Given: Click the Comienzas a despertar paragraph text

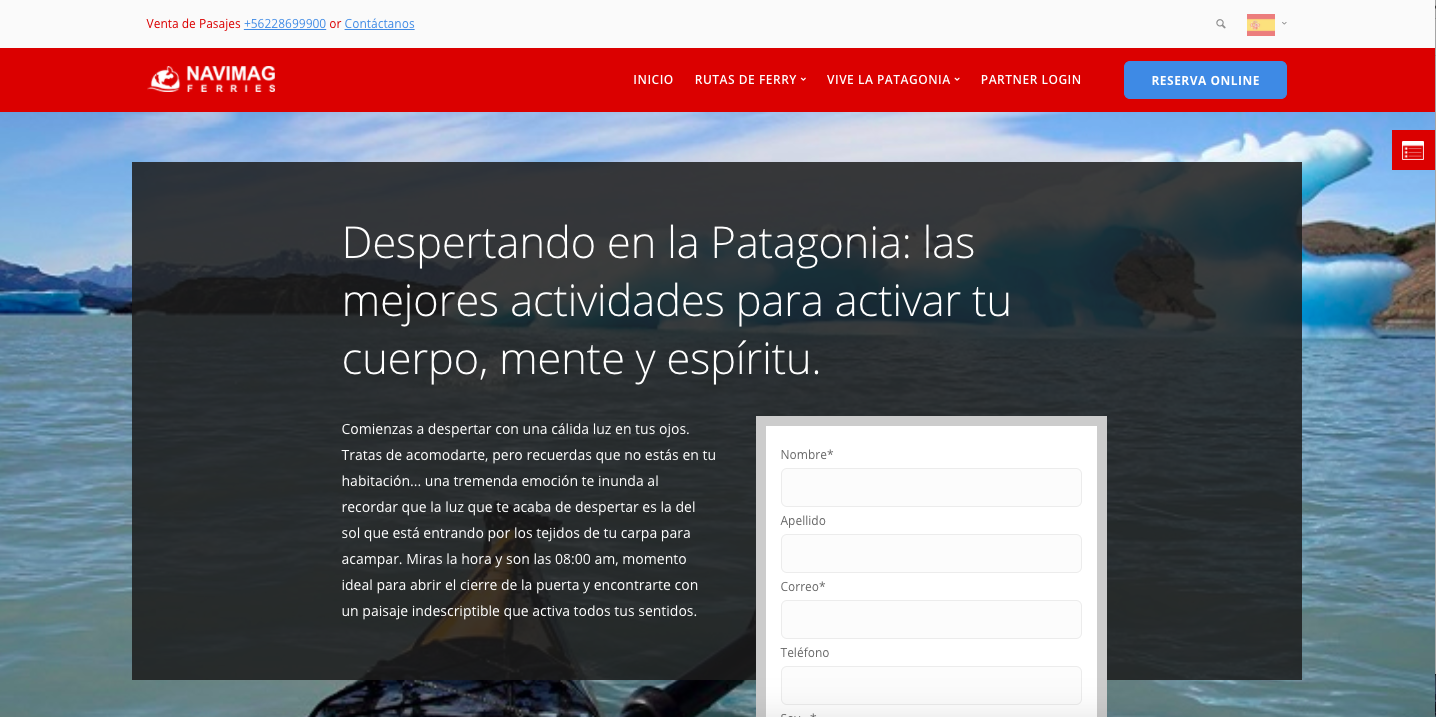Looking at the screenshot, I should coord(529,519).
